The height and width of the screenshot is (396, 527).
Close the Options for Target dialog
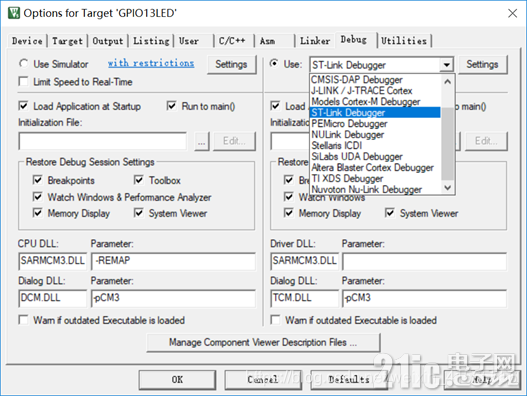pyautogui.click(x=513, y=13)
